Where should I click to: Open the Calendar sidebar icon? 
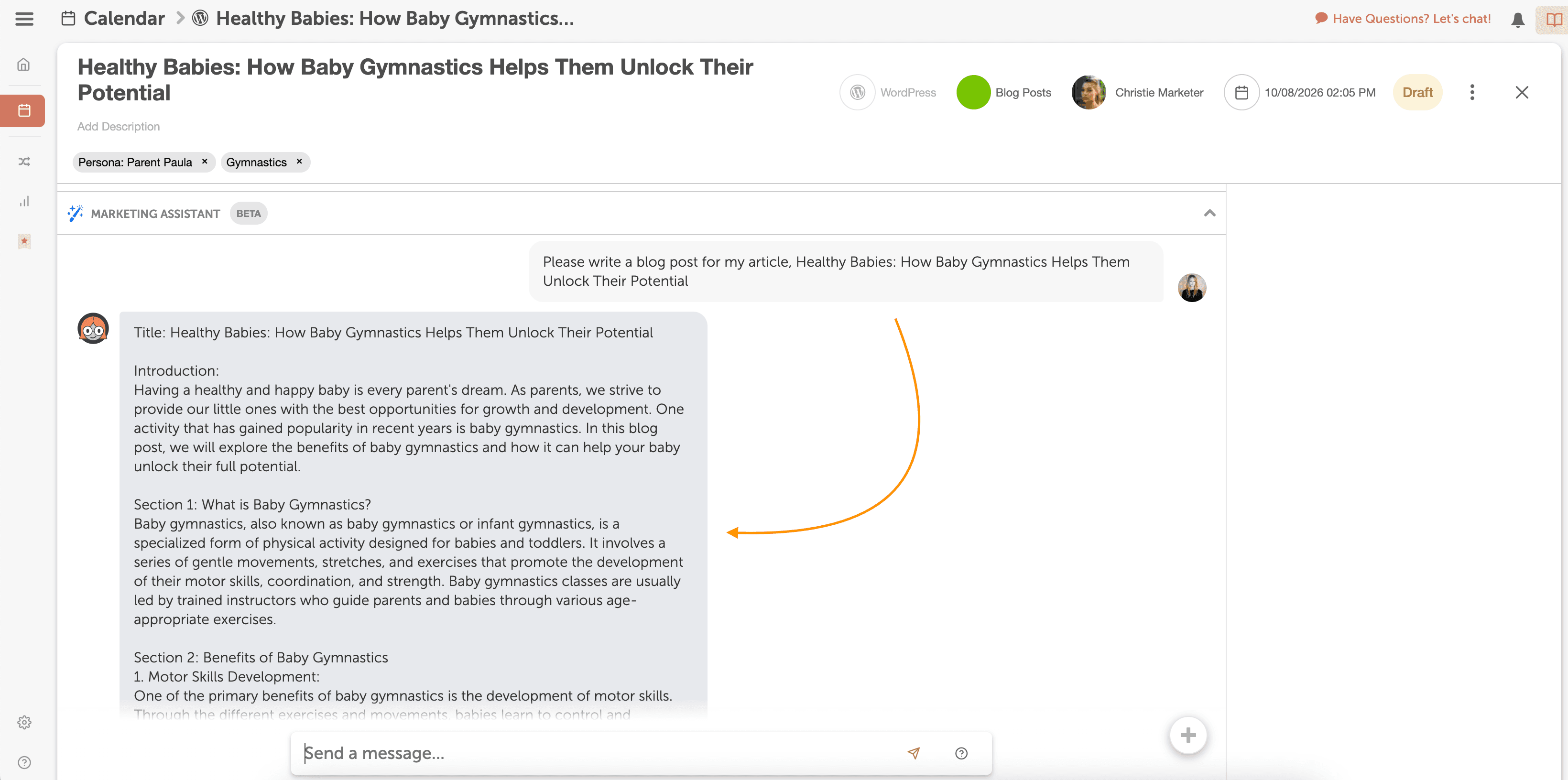[x=24, y=111]
